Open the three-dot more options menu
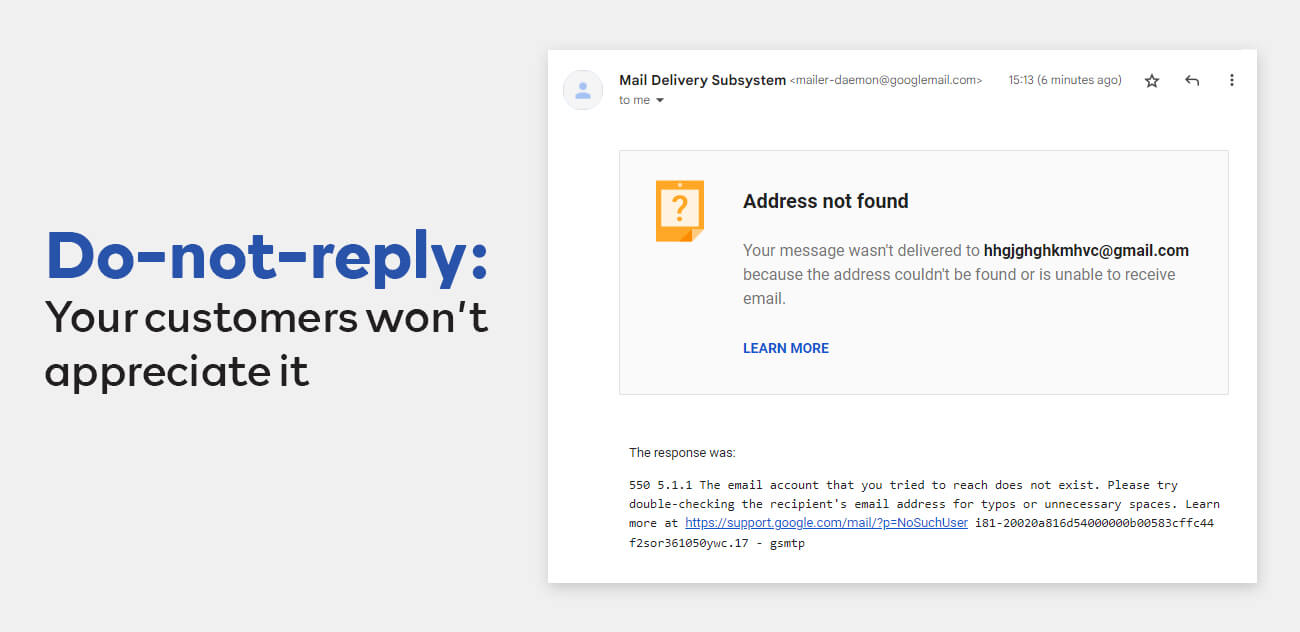The height and width of the screenshot is (632, 1300). click(1232, 80)
